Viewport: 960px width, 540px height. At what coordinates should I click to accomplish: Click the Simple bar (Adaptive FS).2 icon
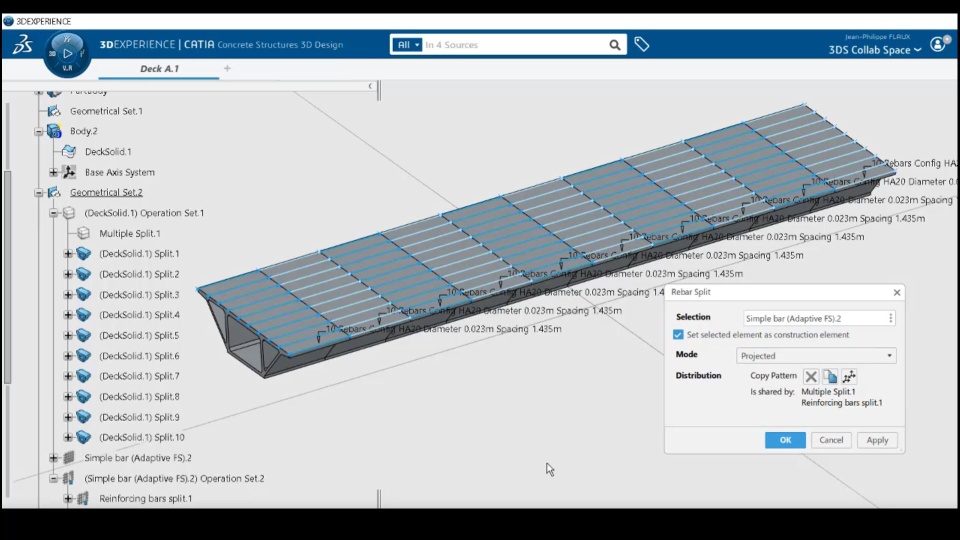pyautogui.click(x=69, y=457)
